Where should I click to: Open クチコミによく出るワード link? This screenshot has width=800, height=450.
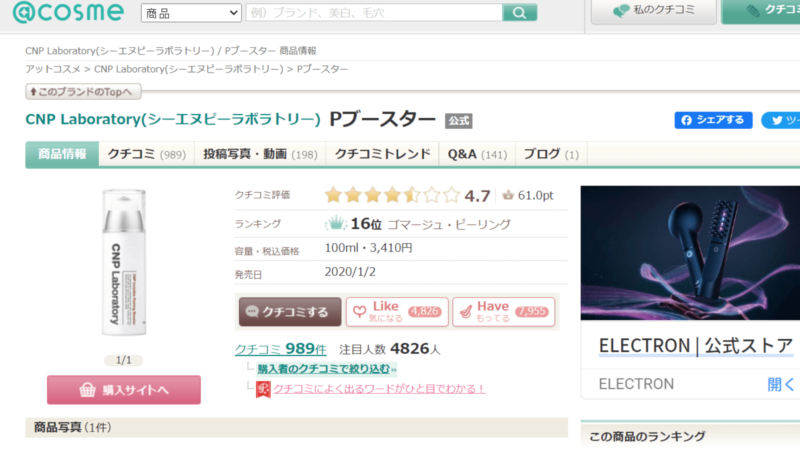[x=379, y=389]
